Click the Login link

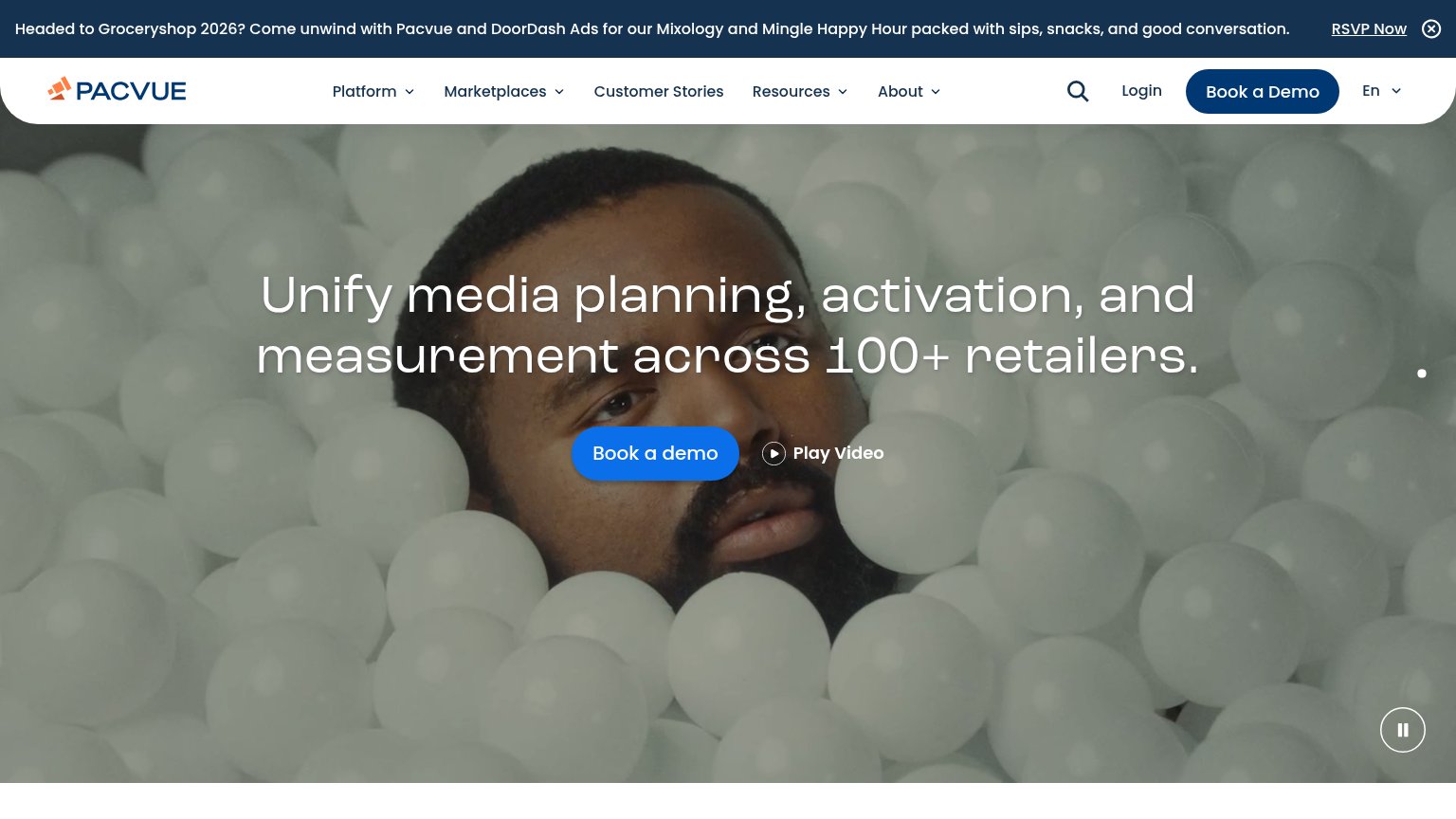[x=1141, y=90]
